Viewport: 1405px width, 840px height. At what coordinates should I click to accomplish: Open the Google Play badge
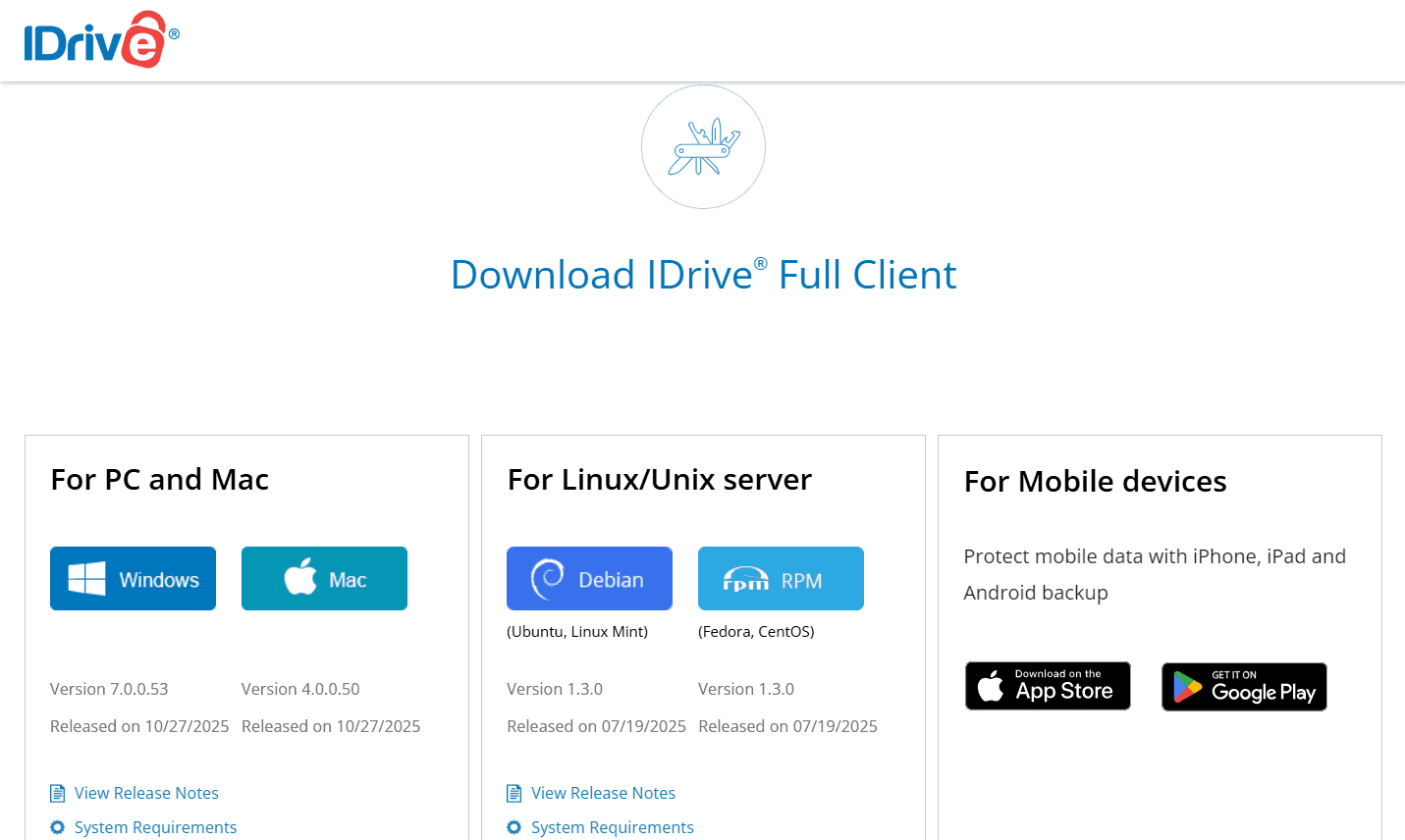pos(1244,687)
